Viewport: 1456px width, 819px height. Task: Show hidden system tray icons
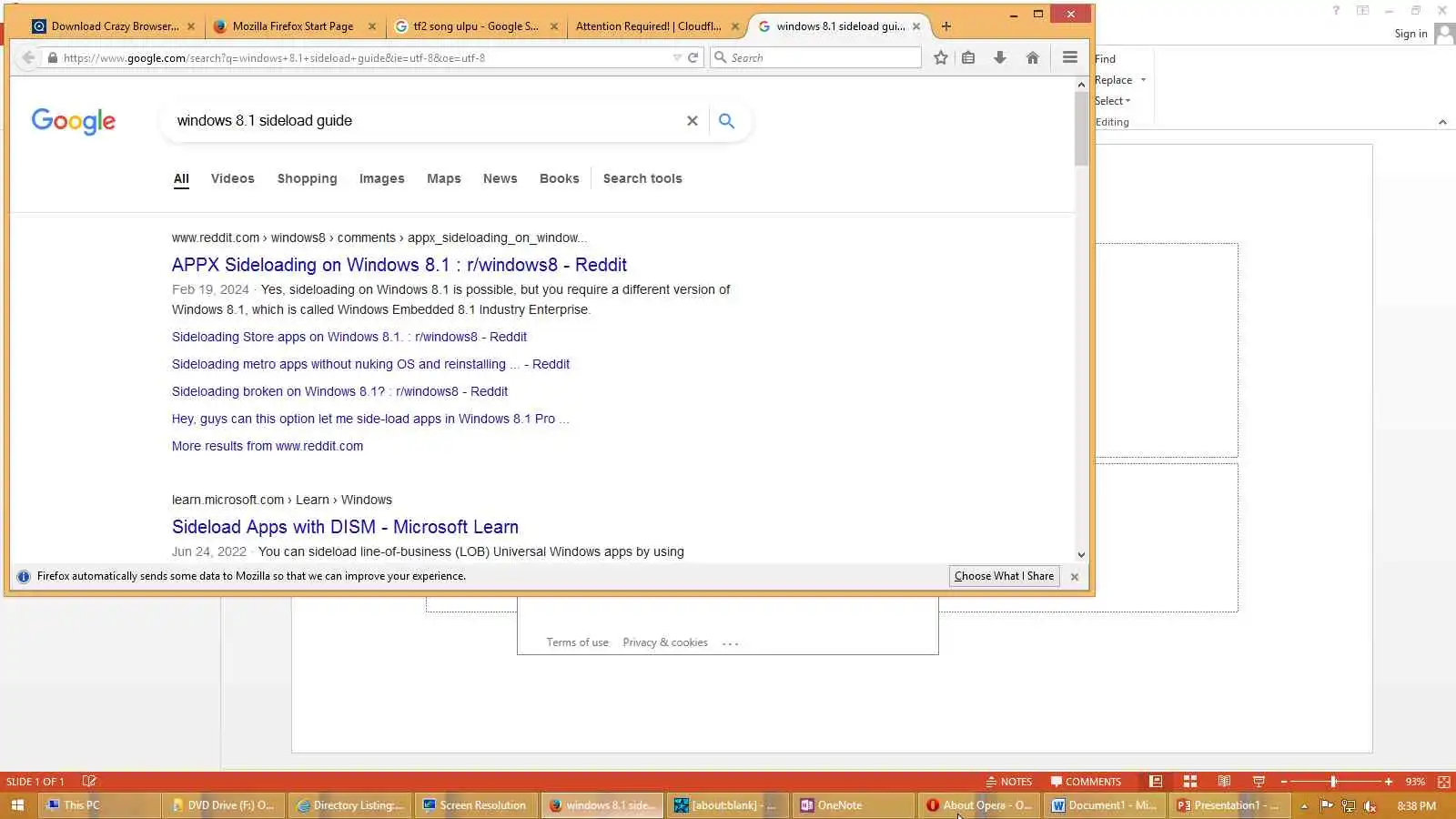1304,805
